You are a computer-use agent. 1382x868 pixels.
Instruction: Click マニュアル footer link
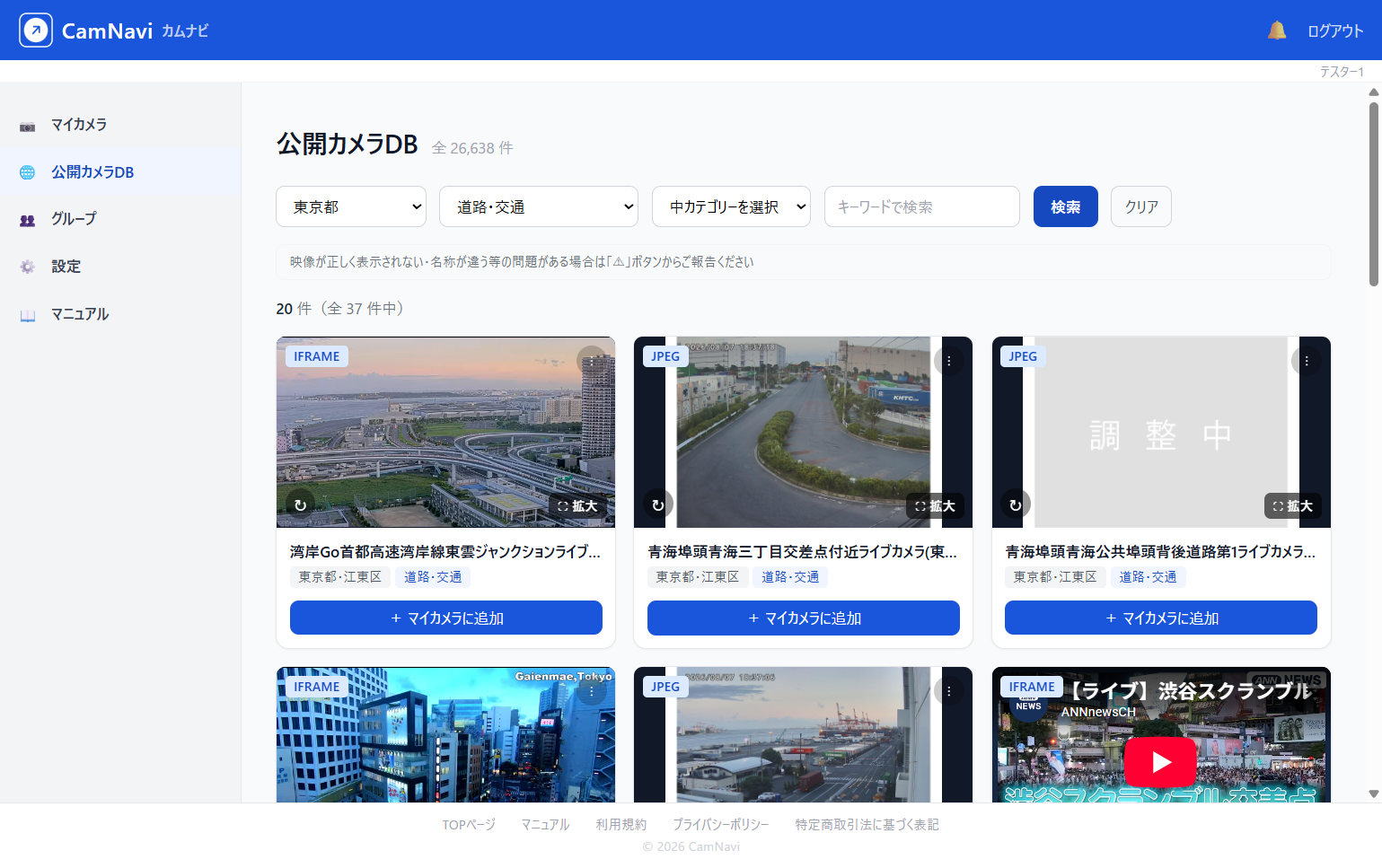545,824
